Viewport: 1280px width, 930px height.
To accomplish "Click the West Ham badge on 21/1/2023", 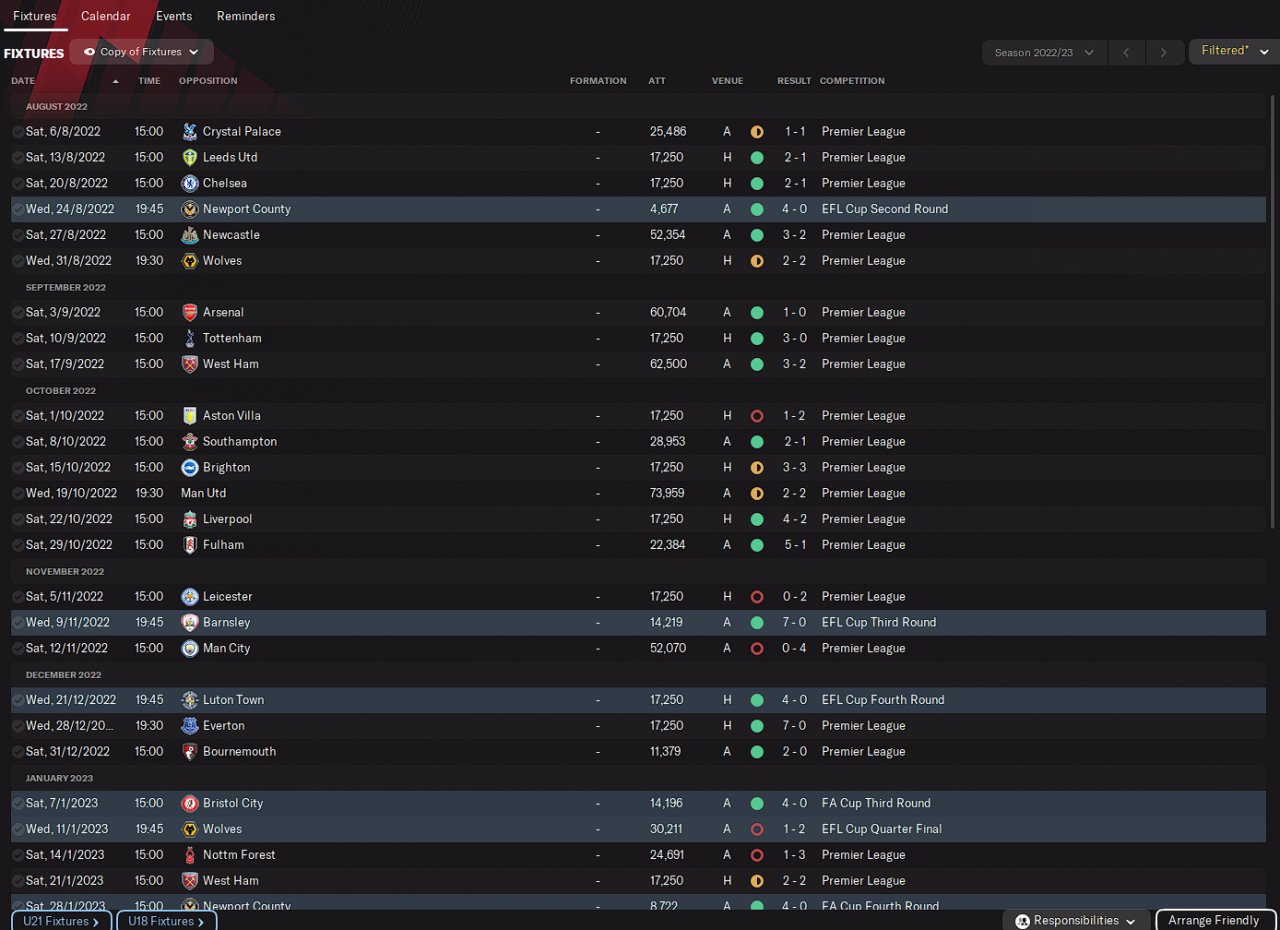I will 190,881.
